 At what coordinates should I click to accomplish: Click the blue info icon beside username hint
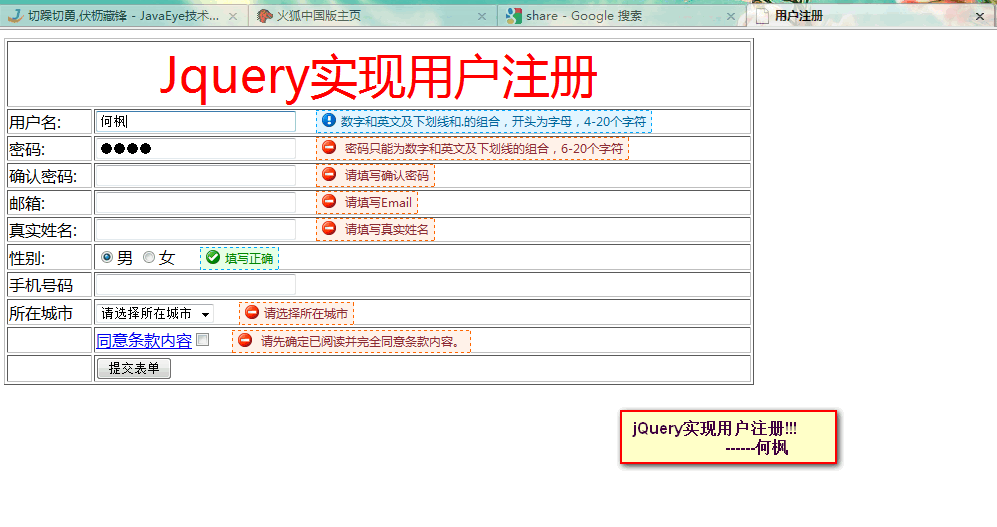click(329, 120)
